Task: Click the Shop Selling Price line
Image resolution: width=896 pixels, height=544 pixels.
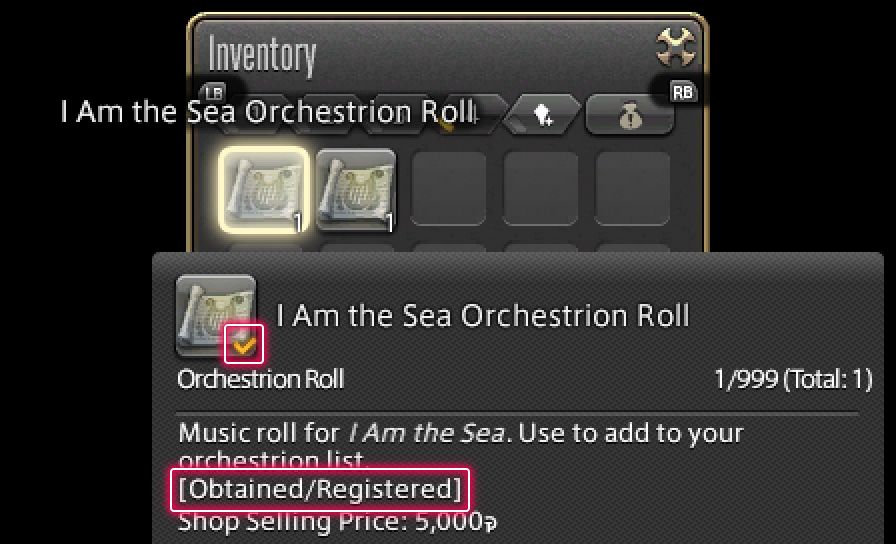Action: point(337,522)
